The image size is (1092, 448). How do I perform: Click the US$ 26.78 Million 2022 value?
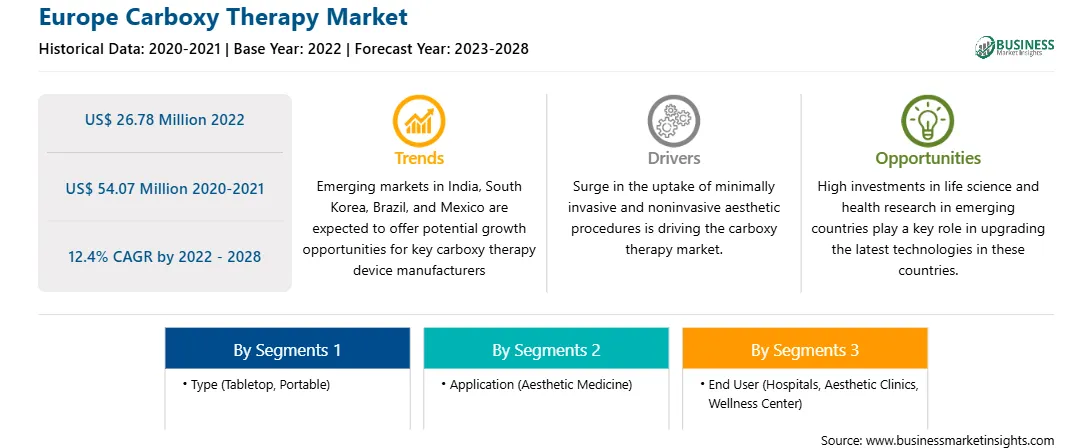[165, 120]
